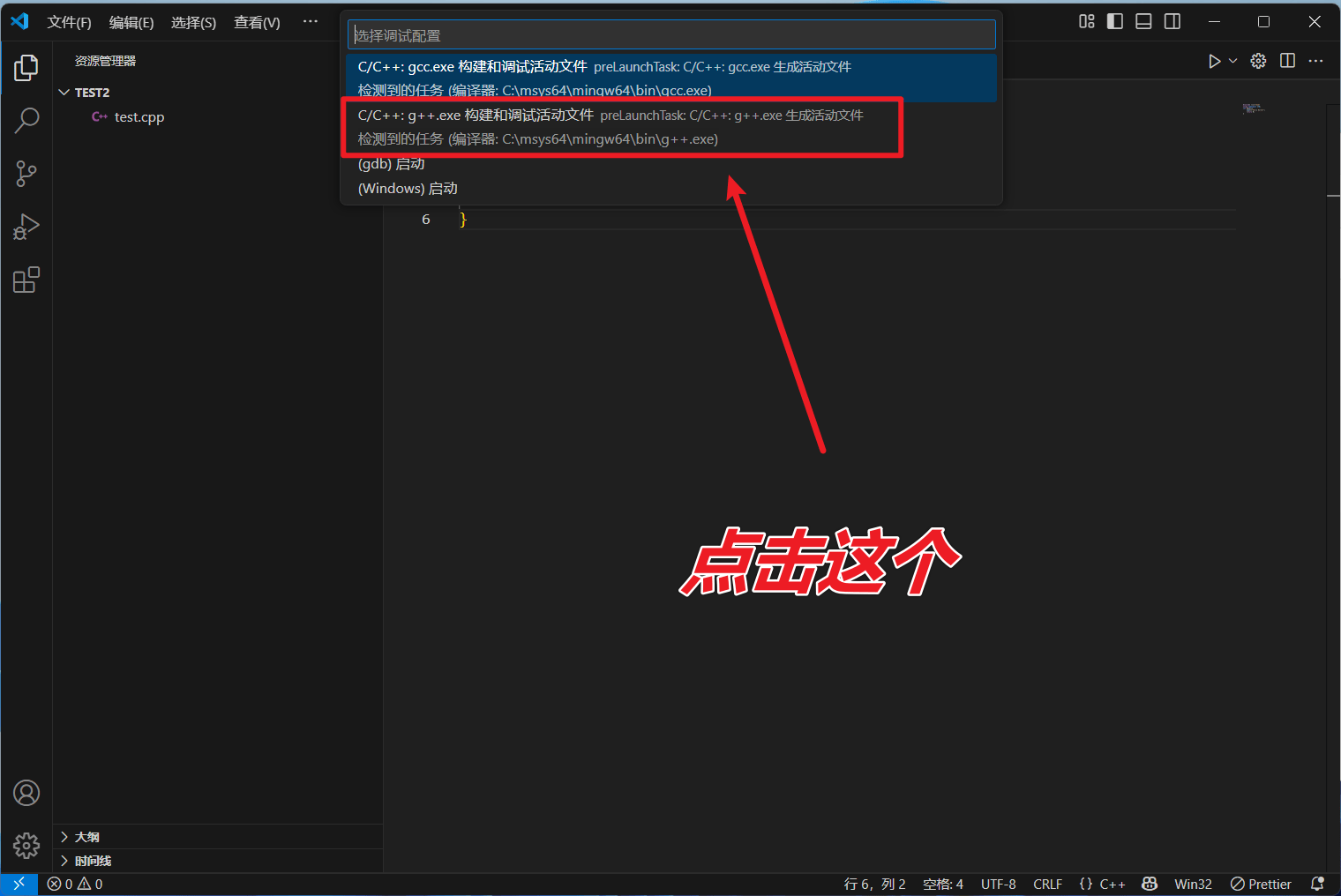This screenshot has width=1341, height=896.
Task: Open the 查看(V) menu
Action: point(257,23)
